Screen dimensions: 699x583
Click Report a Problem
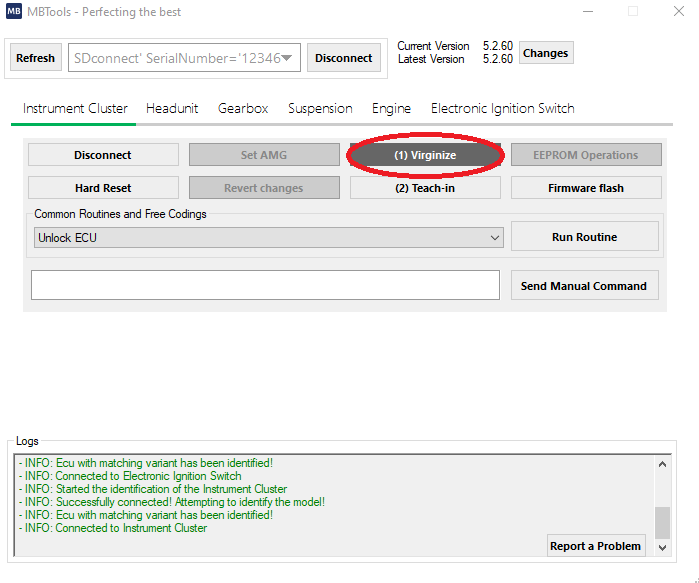coord(596,546)
